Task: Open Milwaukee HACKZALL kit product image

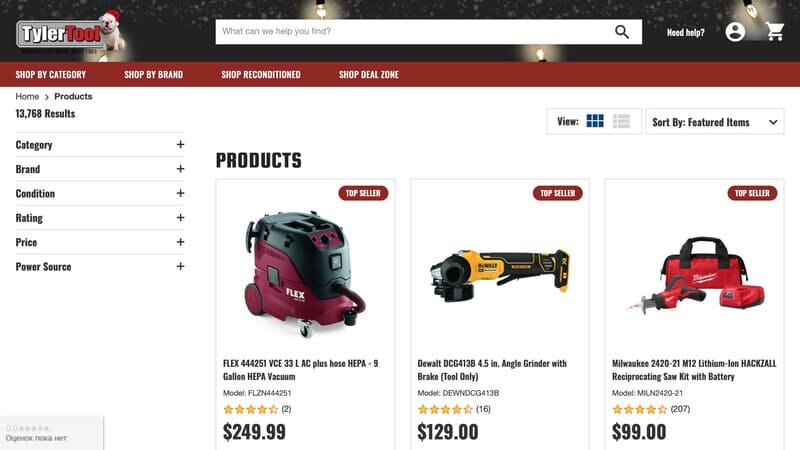Action: coord(695,274)
